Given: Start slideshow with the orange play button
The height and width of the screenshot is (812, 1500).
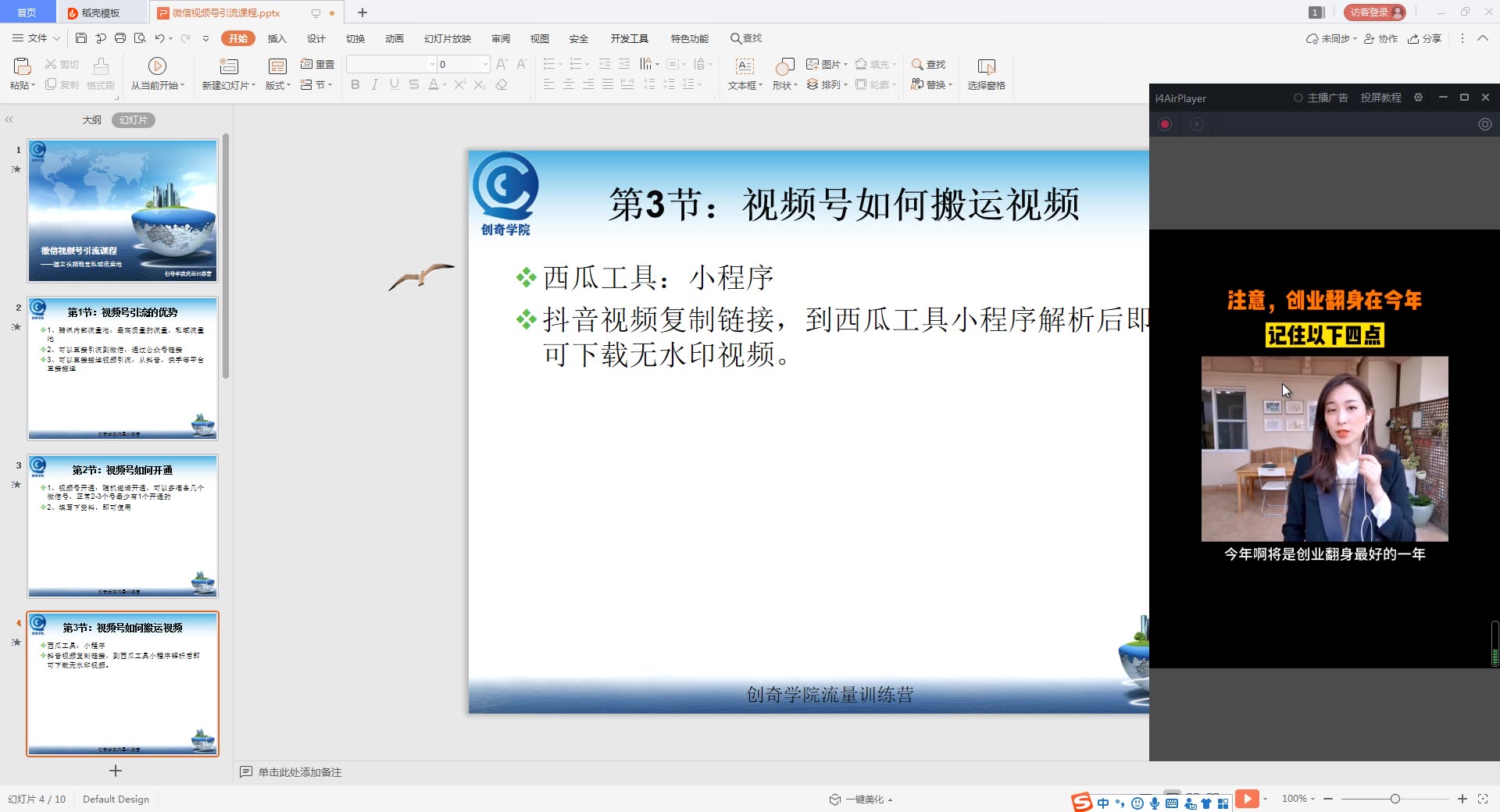Looking at the screenshot, I should [1248, 798].
